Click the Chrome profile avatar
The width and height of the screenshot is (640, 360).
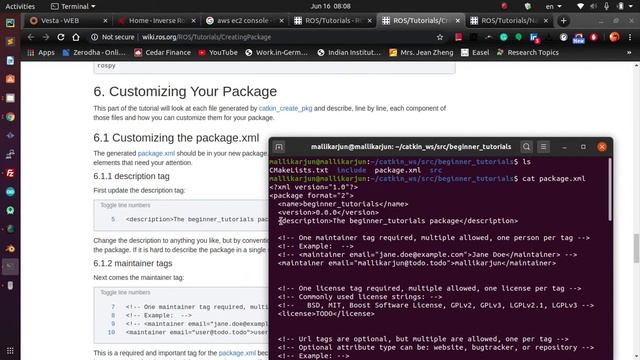point(614,37)
